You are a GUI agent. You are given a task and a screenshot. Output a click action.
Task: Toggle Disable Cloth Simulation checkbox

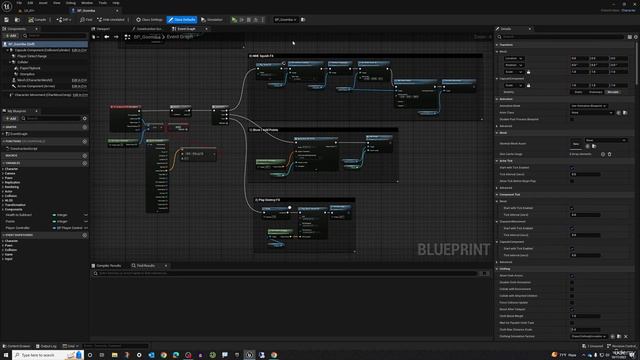(572, 282)
